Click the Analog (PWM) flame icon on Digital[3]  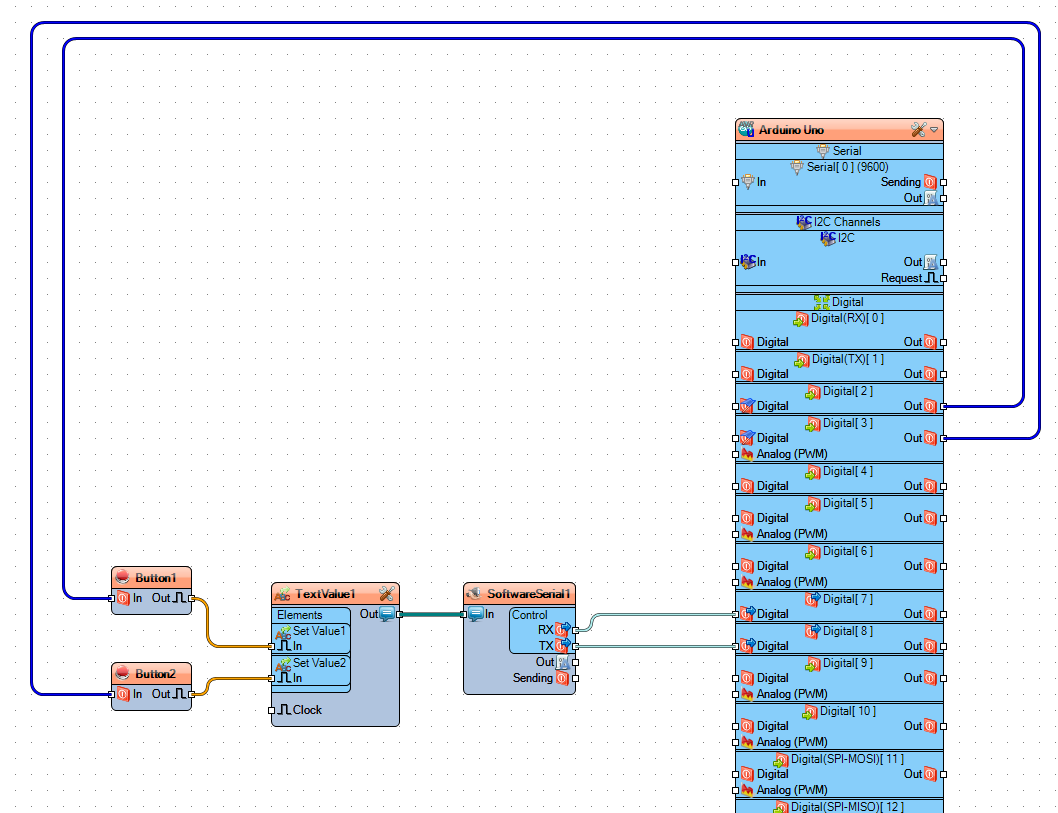tap(746, 454)
